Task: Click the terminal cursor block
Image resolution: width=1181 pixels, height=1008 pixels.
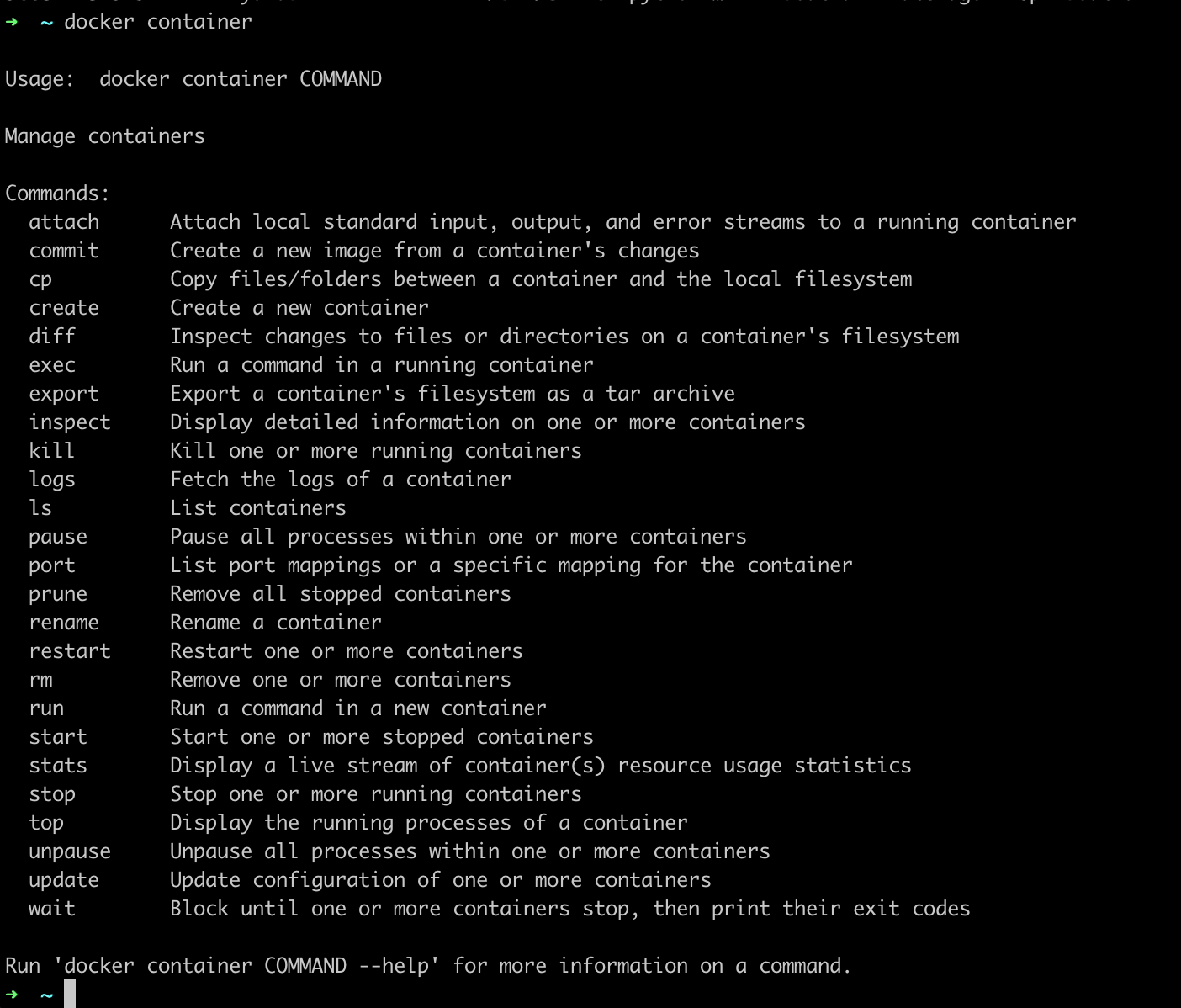Action: click(70, 994)
